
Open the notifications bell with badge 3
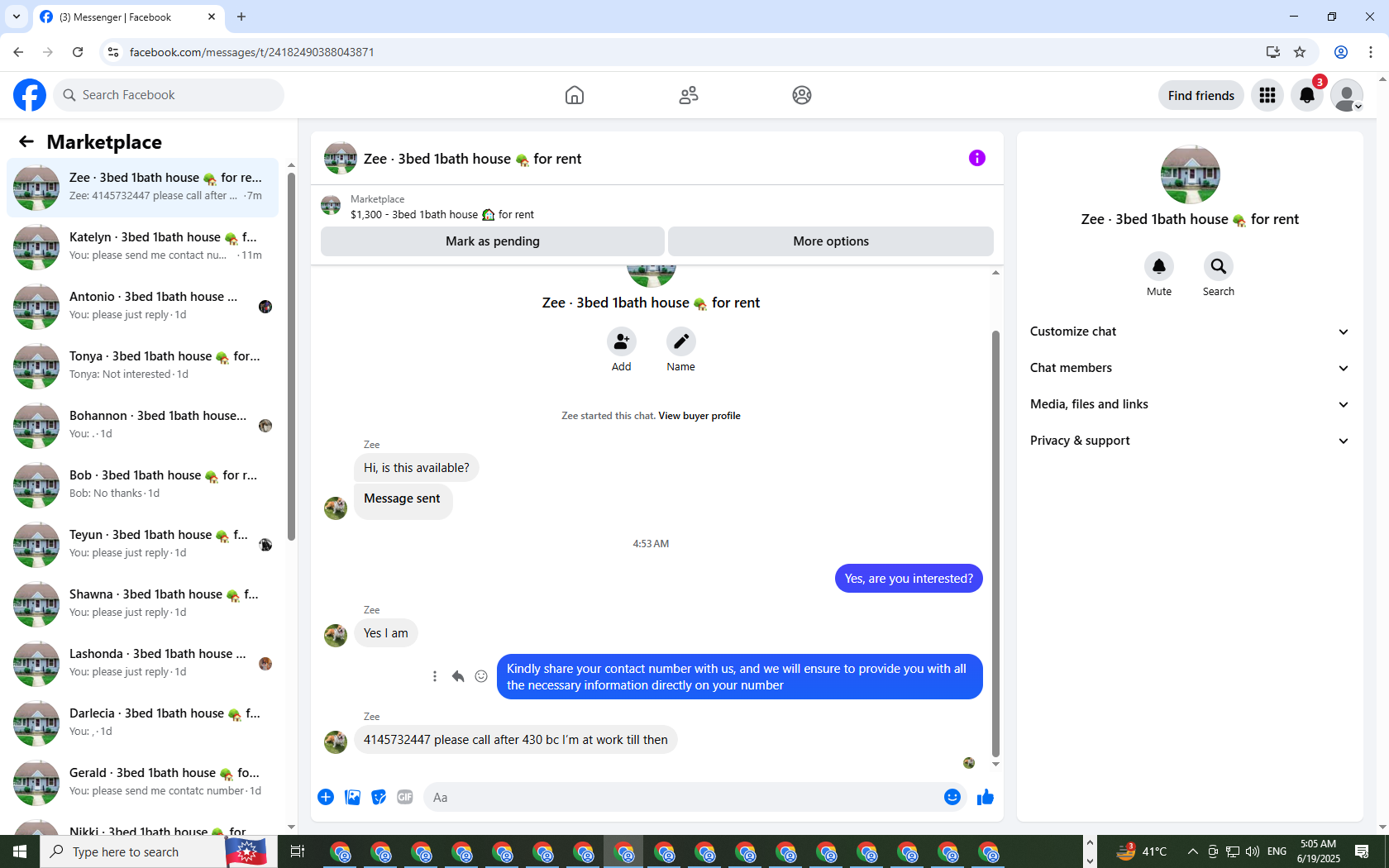tap(1307, 95)
